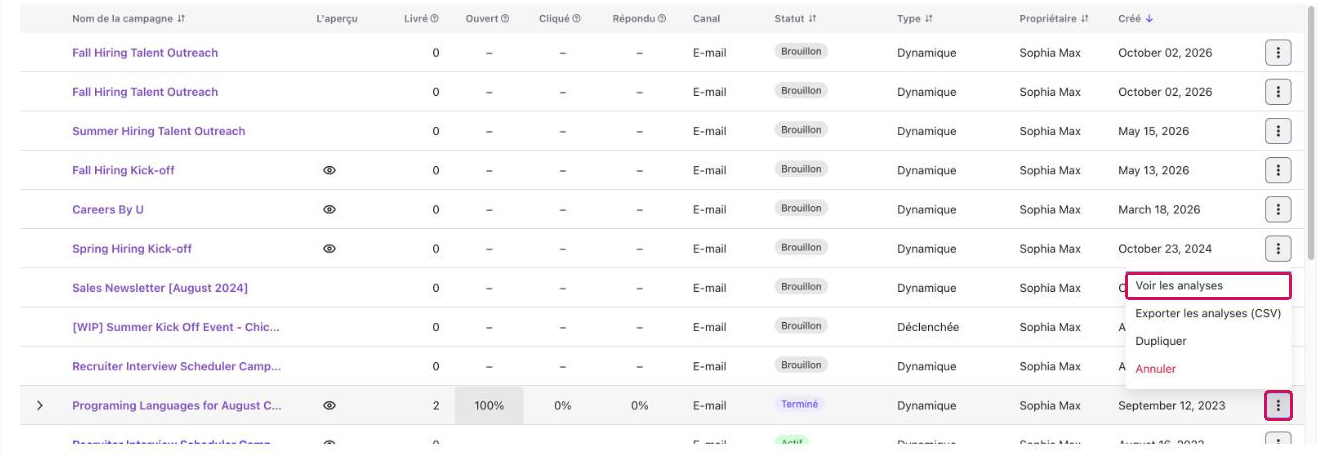Viewport: 1318px width, 460px height.
Task: Click three-dot menu for Programing Languages campaign
Action: pyautogui.click(x=1277, y=405)
